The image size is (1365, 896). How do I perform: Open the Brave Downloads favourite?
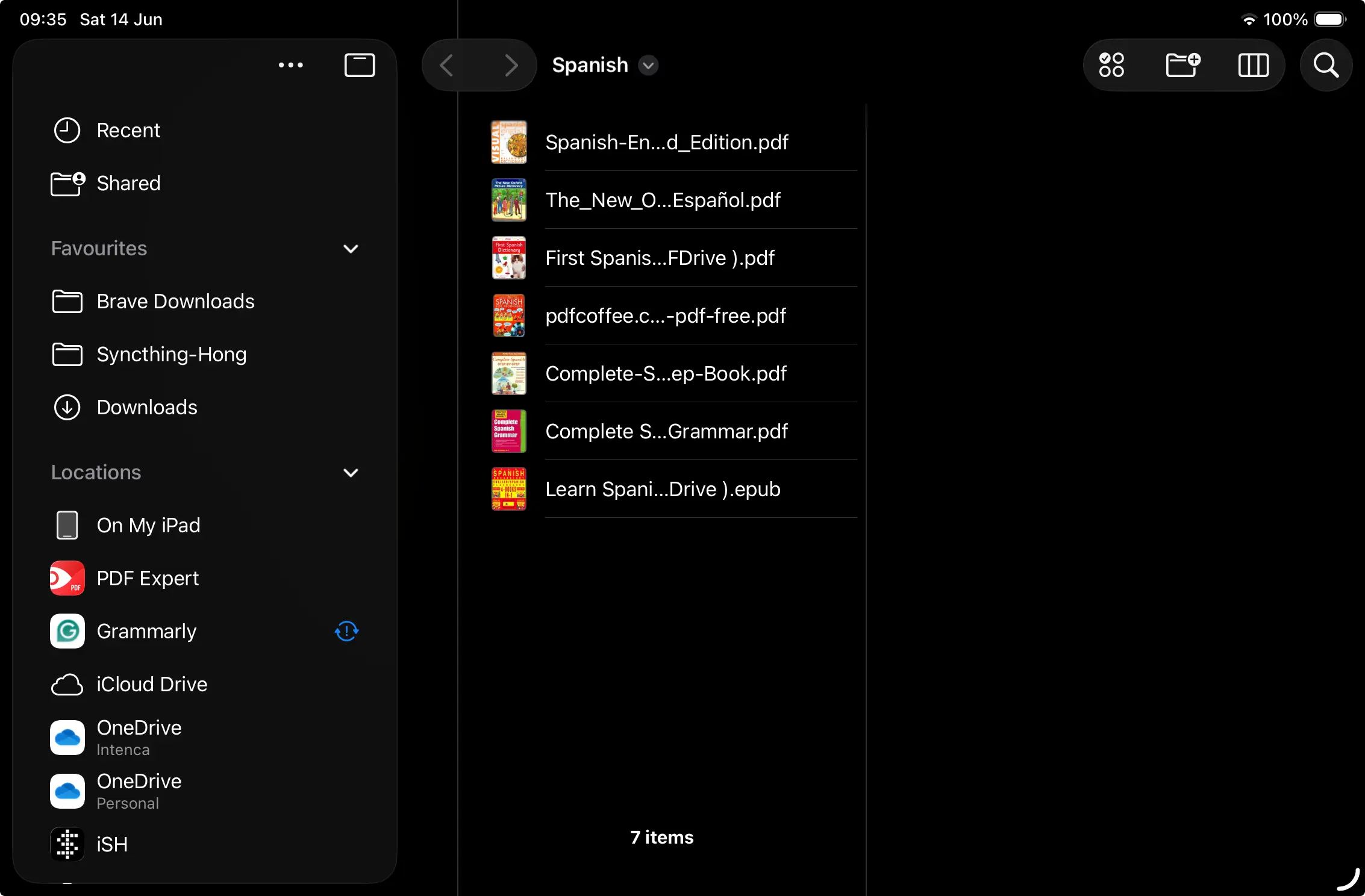[x=175, y=302]
